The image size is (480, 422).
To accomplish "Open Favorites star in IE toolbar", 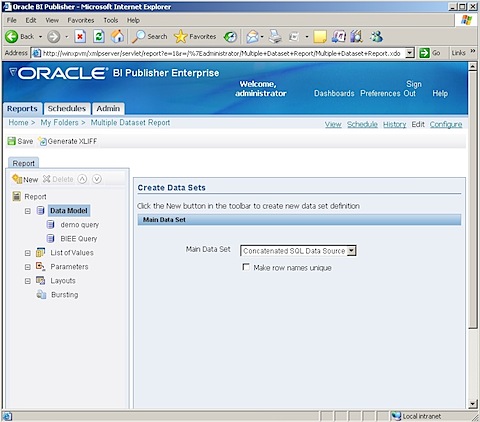I will 180,36.
